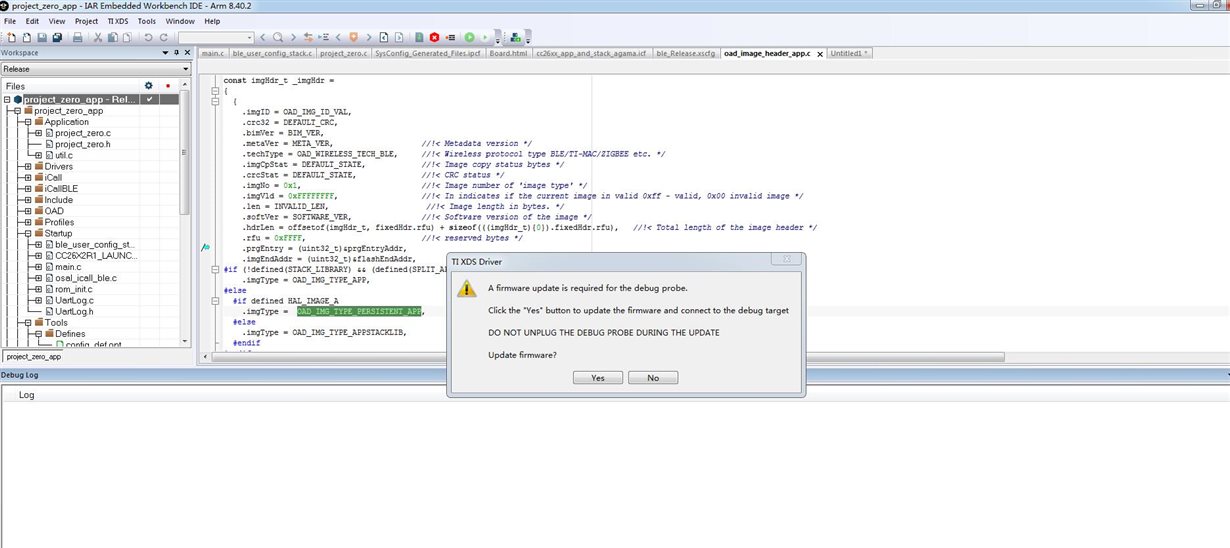This screenshot has height=548, width=1230.
Task: Expand the OAD folder
Action: click(x=29, y=211)
